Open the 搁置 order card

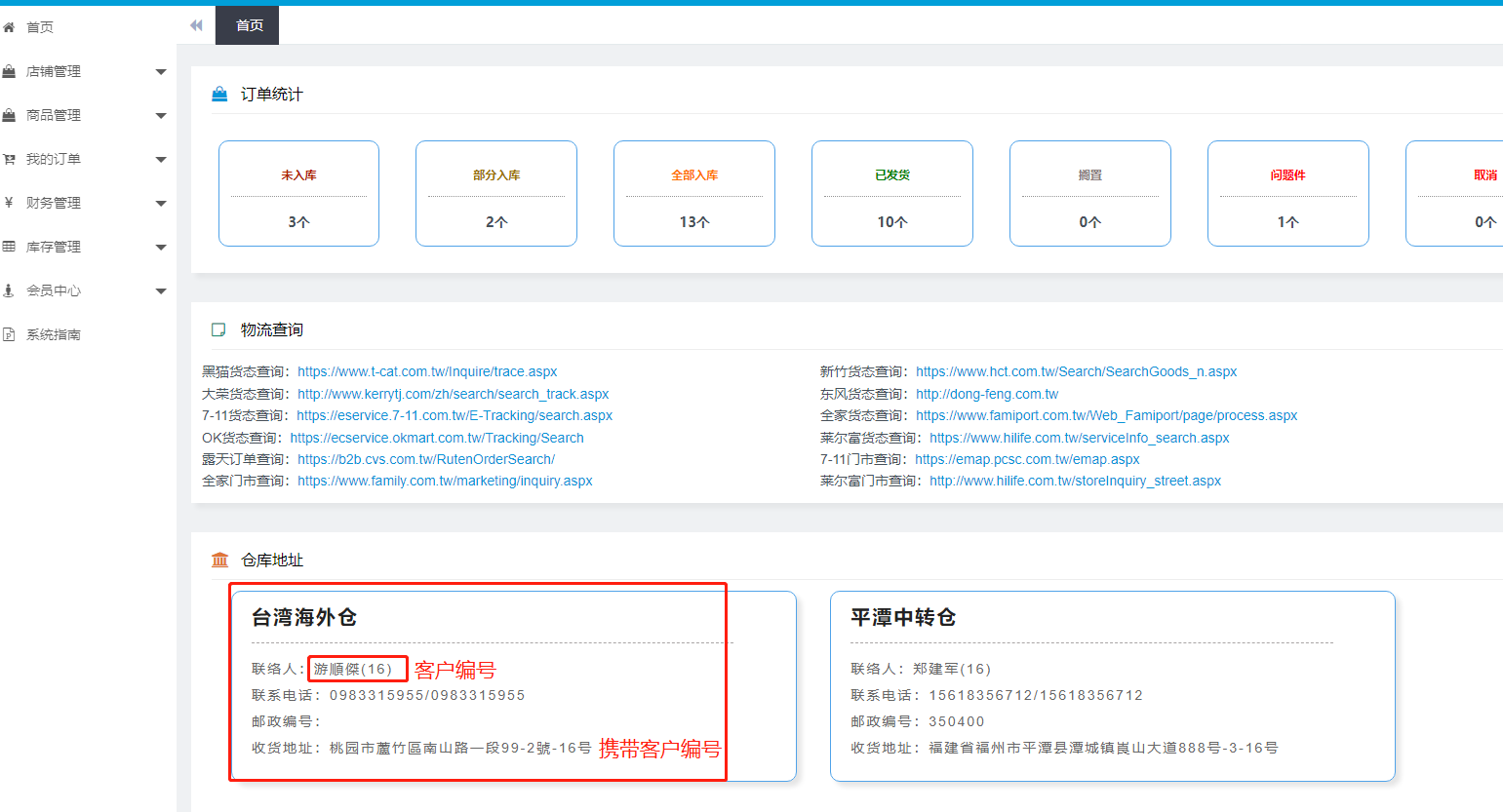[1090, 193]
